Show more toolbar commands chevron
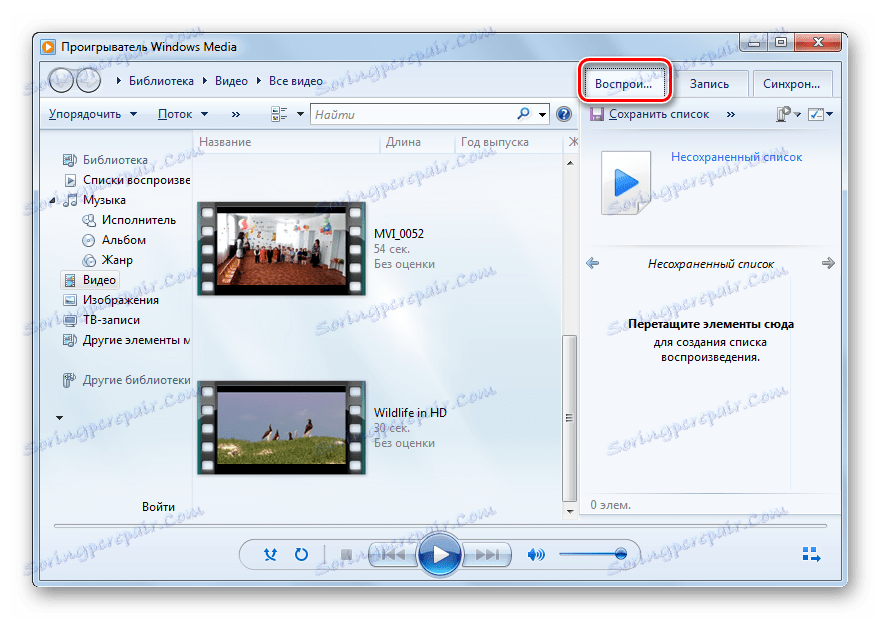The height and width of the screenshot is (620, 881). (235, 114)
